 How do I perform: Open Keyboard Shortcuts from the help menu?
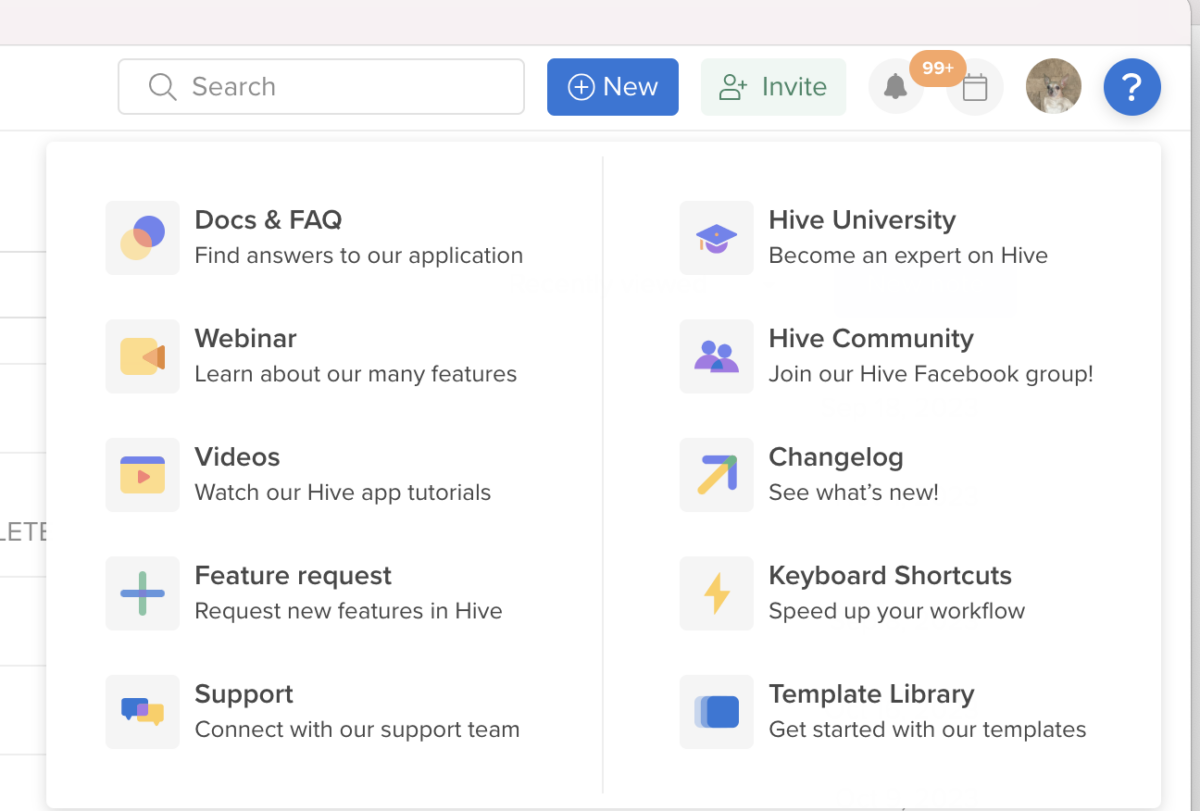coord(890,575)
